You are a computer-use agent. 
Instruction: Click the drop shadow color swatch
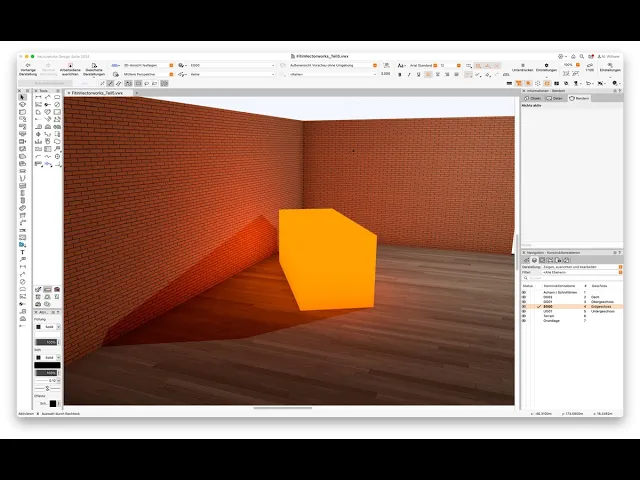53,403
